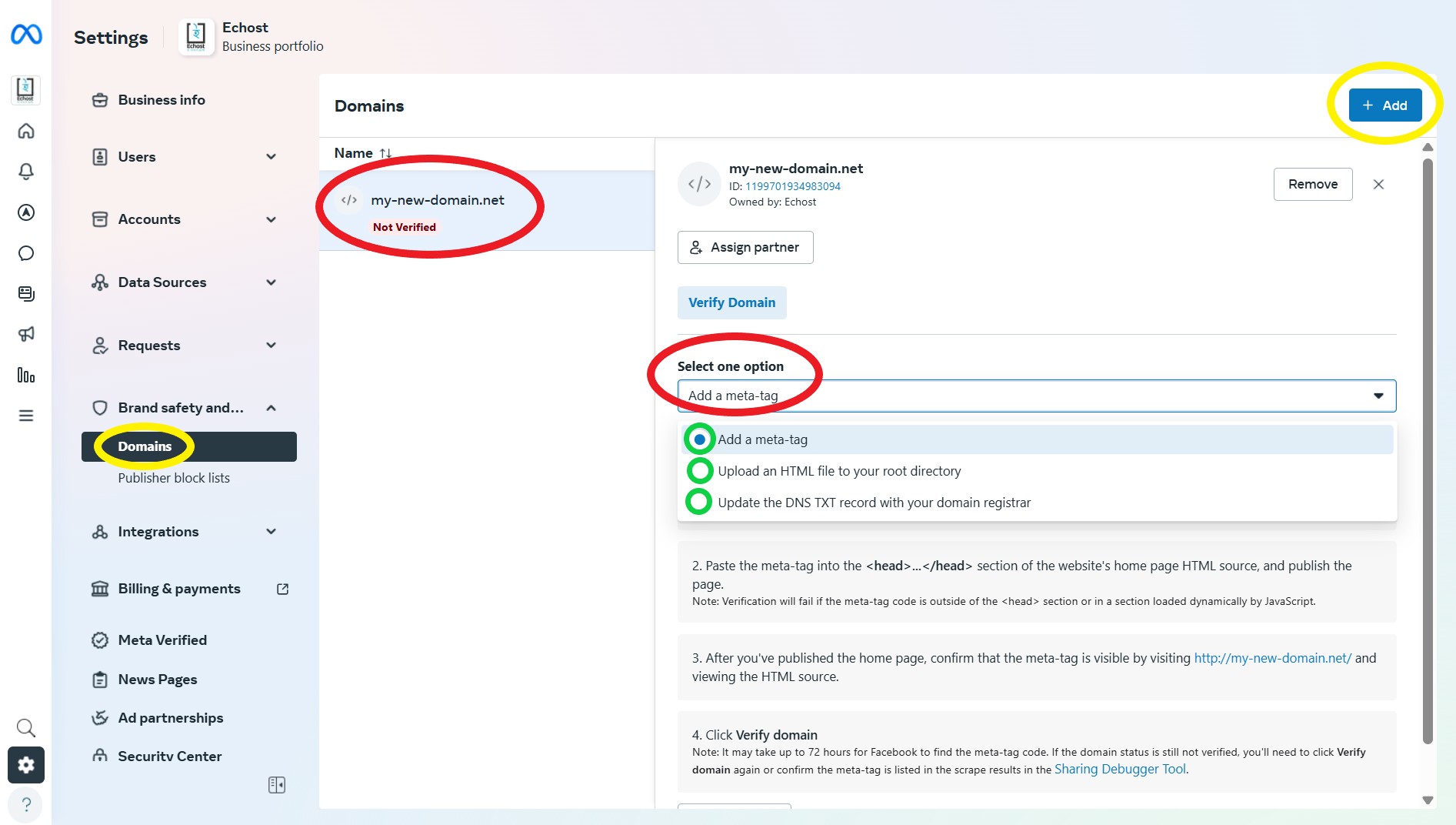Click the Add domain button

pyautogui.click(x=1384, y=105)
